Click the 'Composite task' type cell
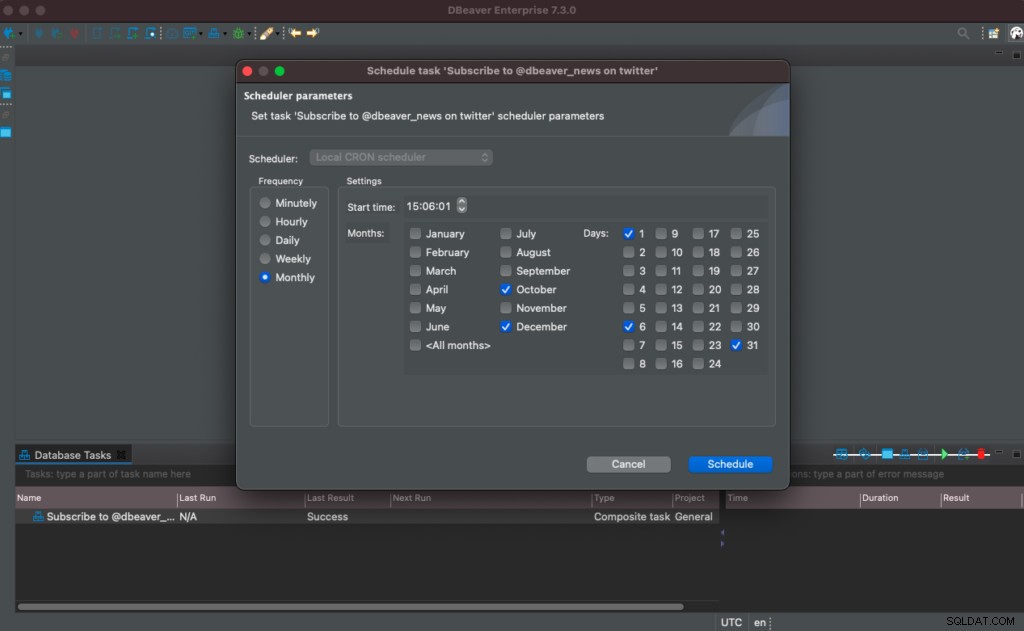 point(632,517)
